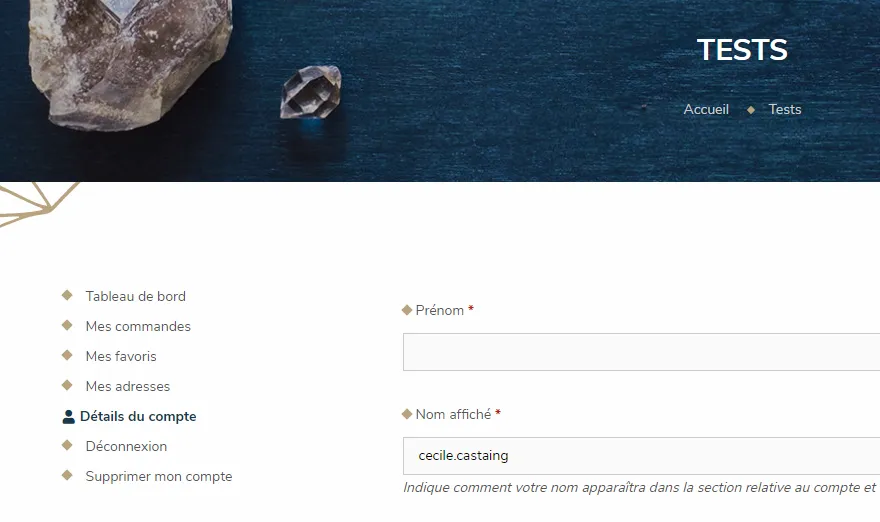The image size is (880, 522).
Task: Click the diamond icon before Nom affiché label
Action: coord(407,414)
